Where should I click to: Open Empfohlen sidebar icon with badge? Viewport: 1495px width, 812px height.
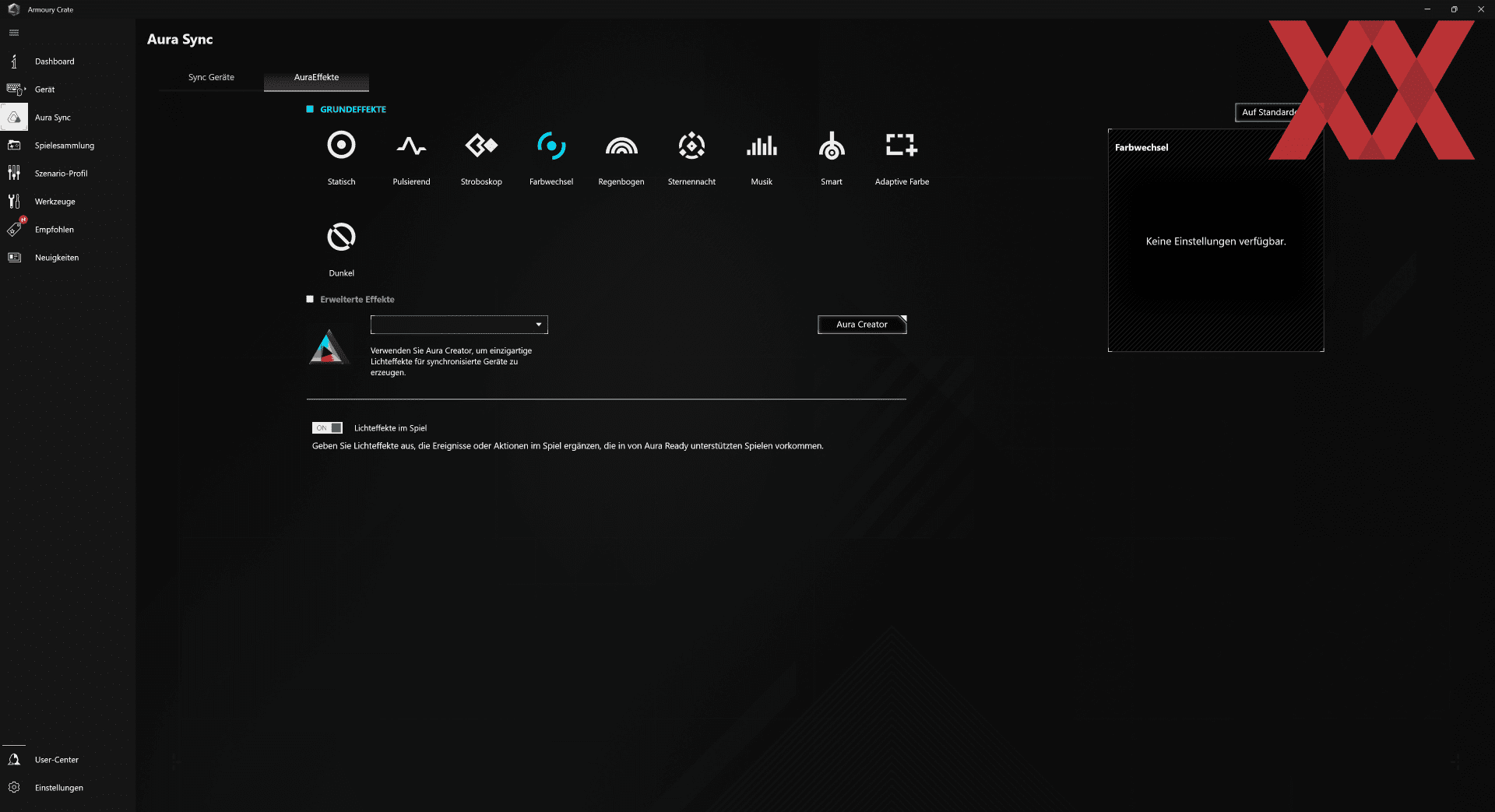coord(16,228)
